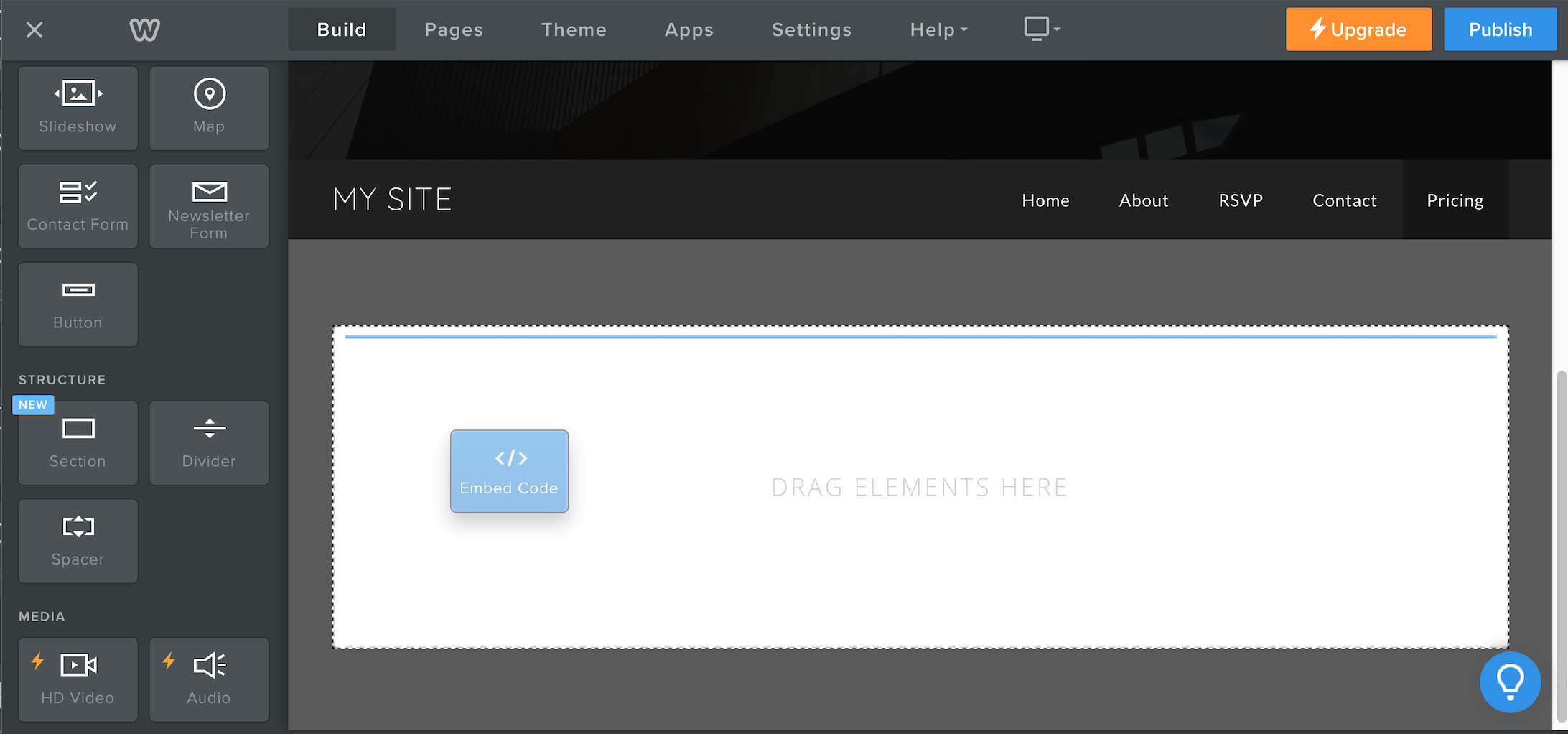The width and height of the screenshot is (1568, 734).
Task: Select the Section structure element
Action: 78,443
